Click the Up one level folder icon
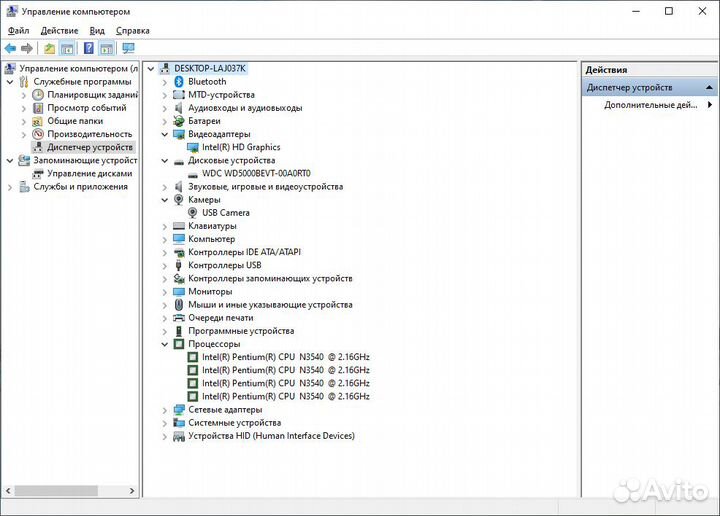Image resolution: width=720 pixels, height=516 pixels. tap(49, 48)
